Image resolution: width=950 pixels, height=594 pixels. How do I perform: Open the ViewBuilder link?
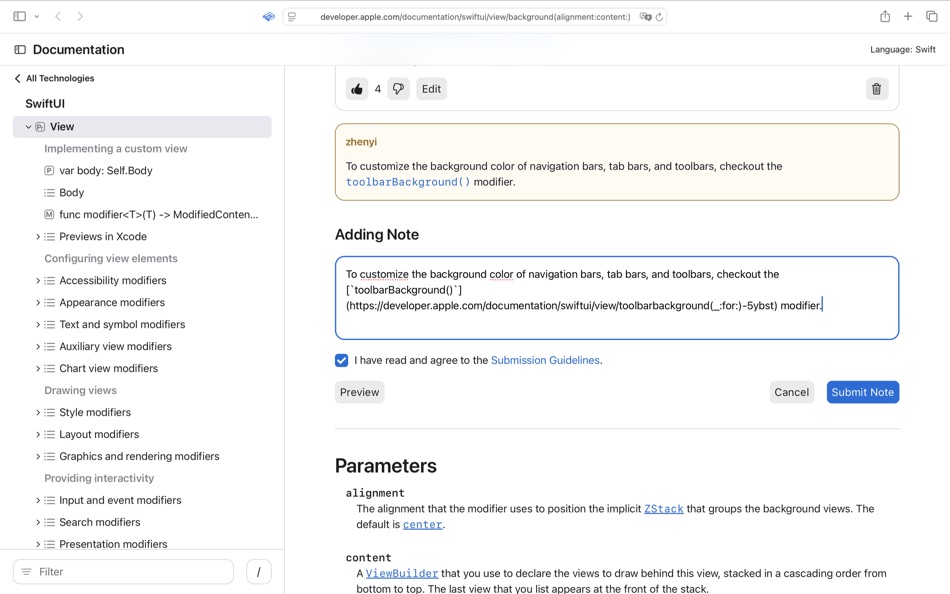click(x=402, y=573)
